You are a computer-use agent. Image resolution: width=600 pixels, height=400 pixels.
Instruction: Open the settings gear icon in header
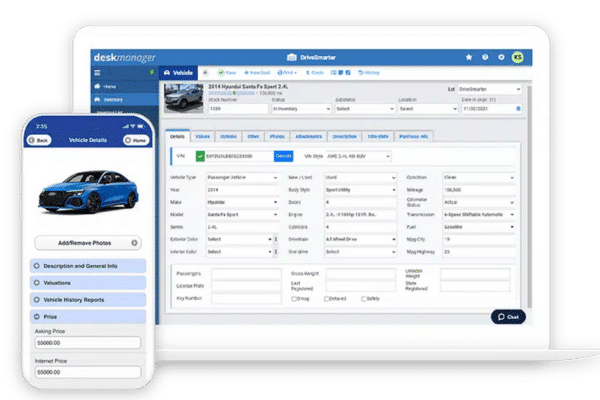(501, 57)
